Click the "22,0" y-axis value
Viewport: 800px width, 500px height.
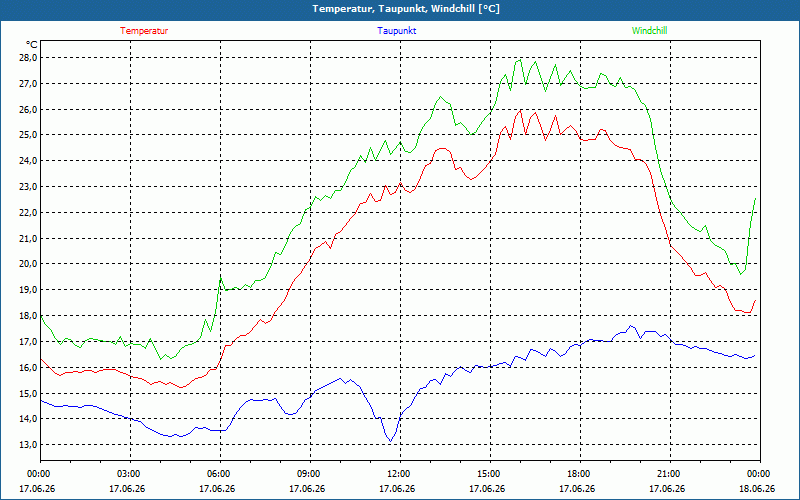click(x=29, y=212)
